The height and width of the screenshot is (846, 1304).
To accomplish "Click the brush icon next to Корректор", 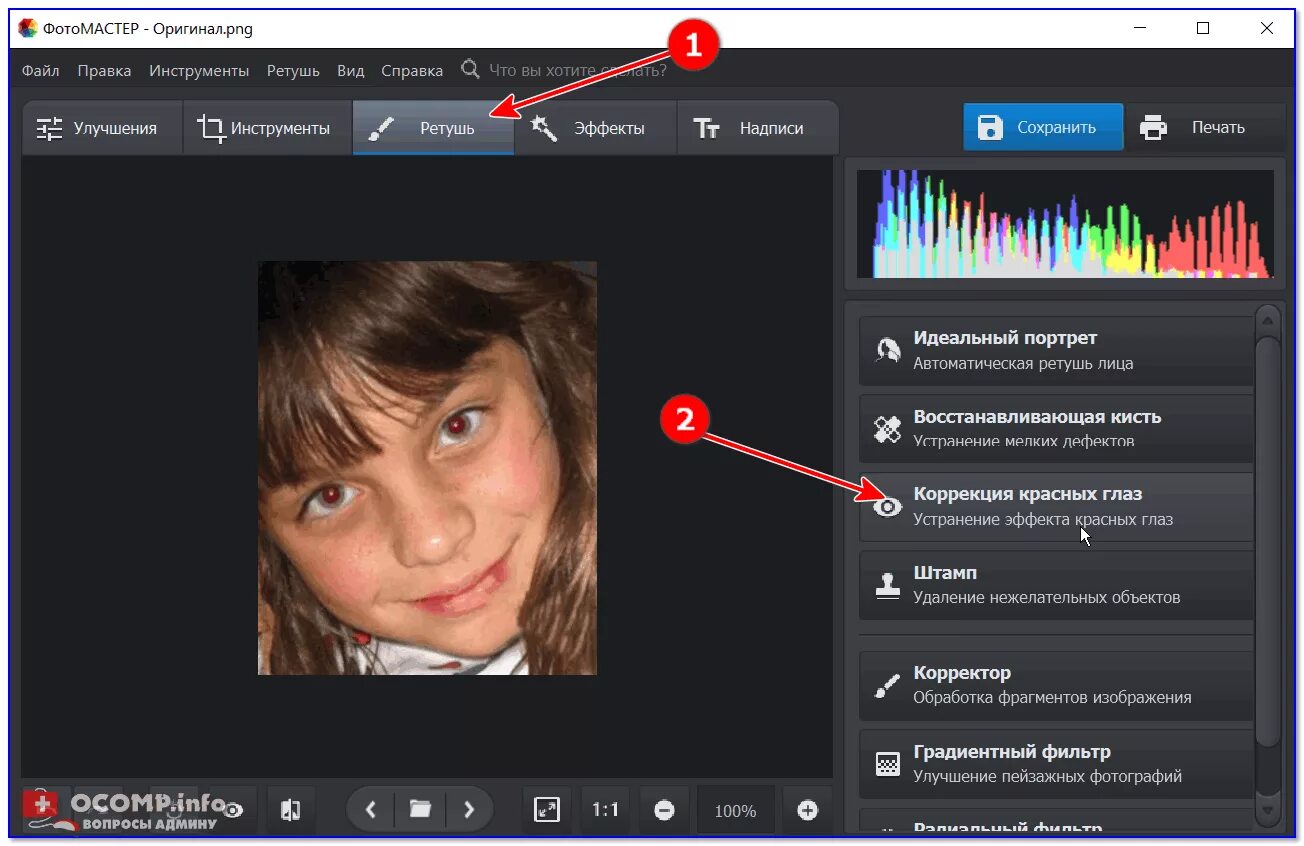I will pos(887,686).
